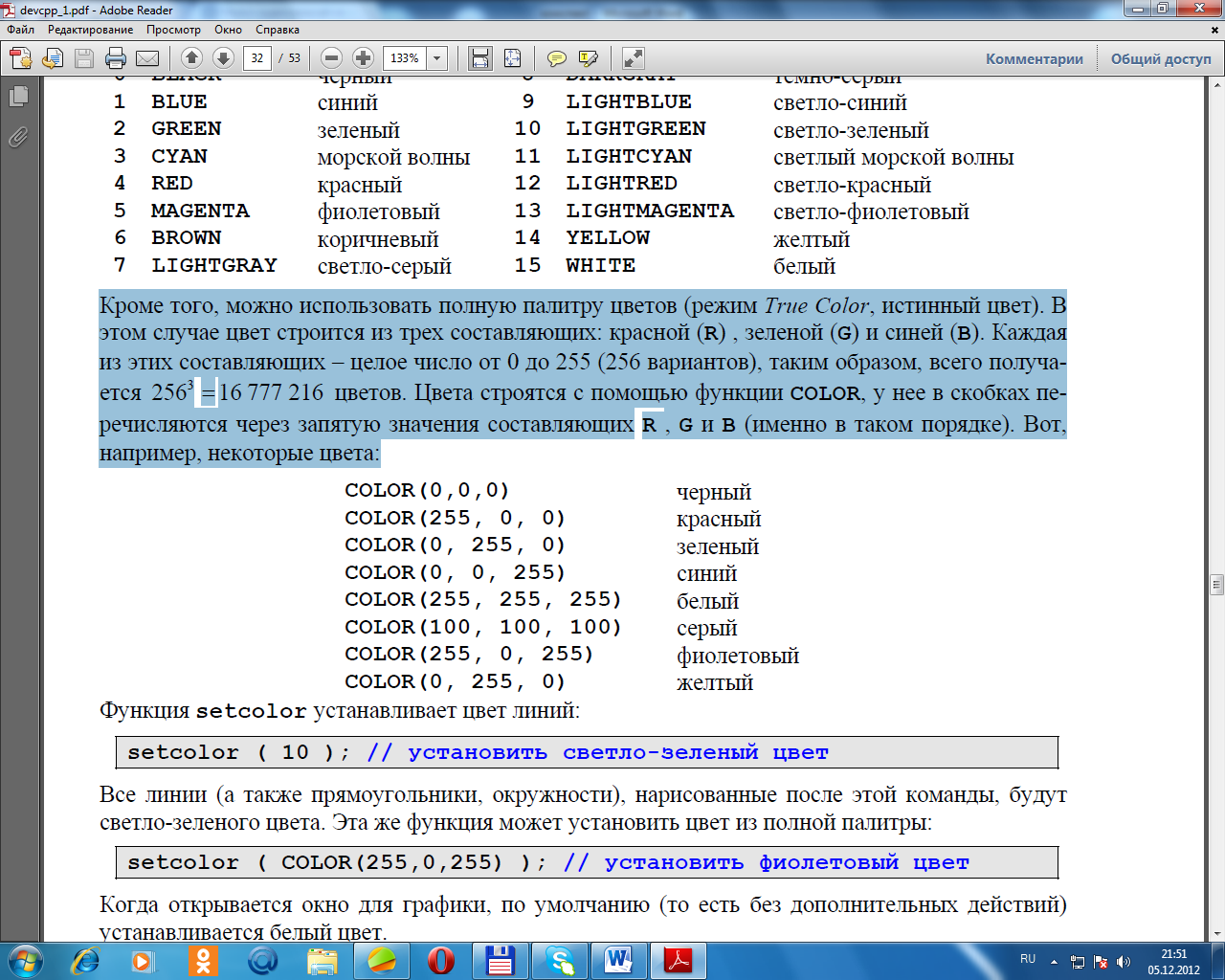Expand the page thumbnails panel
The width and height of the screenshot is (1225, 980).
click(x=18, y=97)
